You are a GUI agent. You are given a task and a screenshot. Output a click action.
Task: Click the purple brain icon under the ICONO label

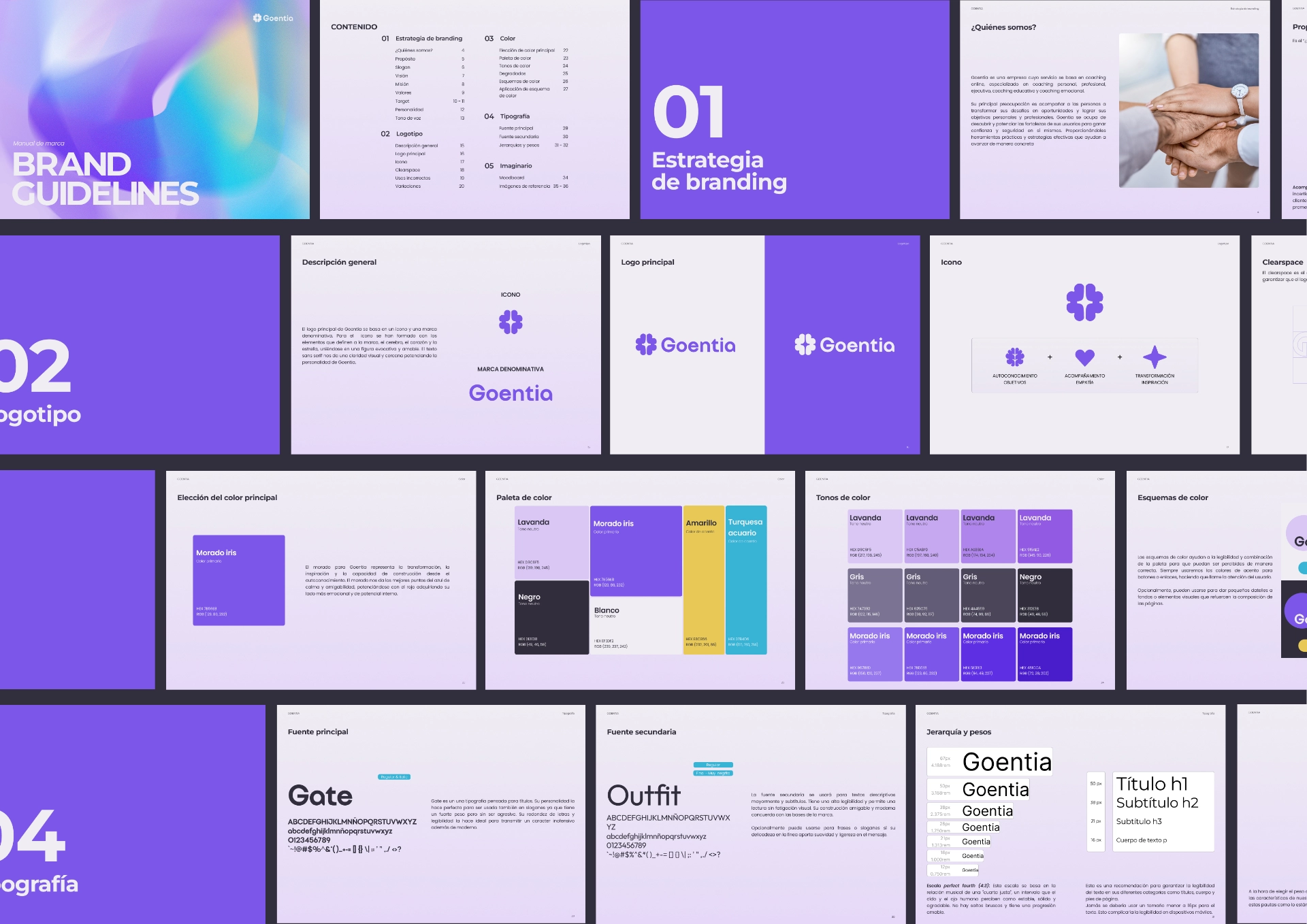point(511,321)
